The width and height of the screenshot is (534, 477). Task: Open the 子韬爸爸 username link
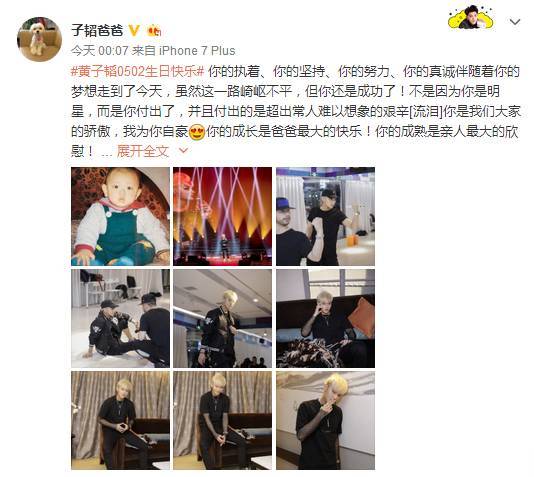point(97,31)
